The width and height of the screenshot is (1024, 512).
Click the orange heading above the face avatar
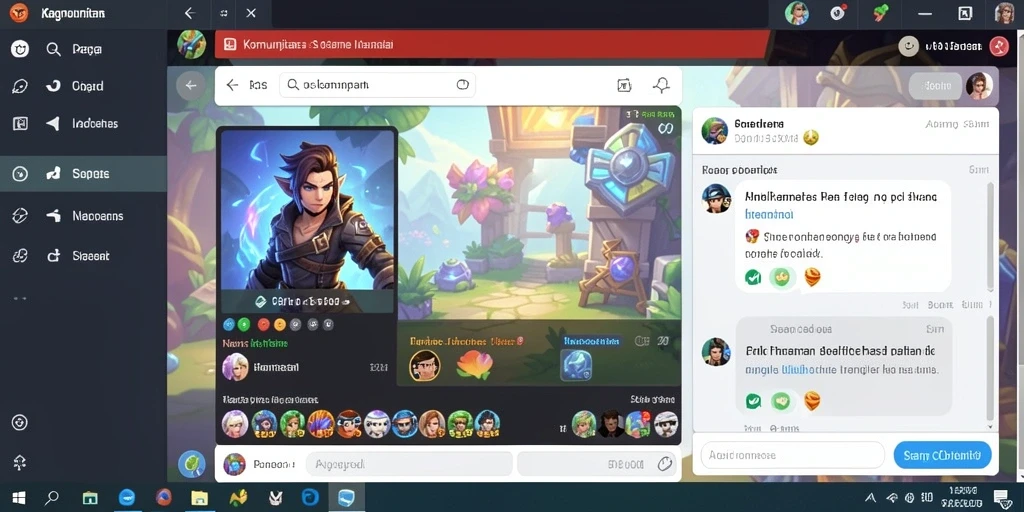466,341
